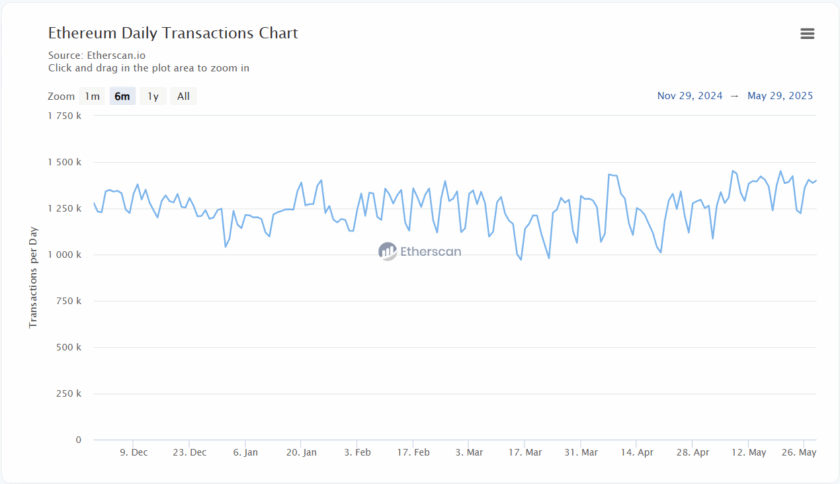Select the 1m zoom range
The width and height of the screenshot is (840, 484).
coord(92,97)
